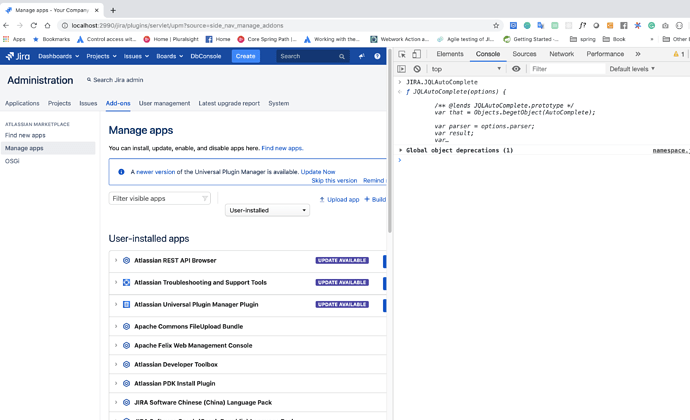Click the Atlassian REST API Browser app icon

(x=126, y=261)
